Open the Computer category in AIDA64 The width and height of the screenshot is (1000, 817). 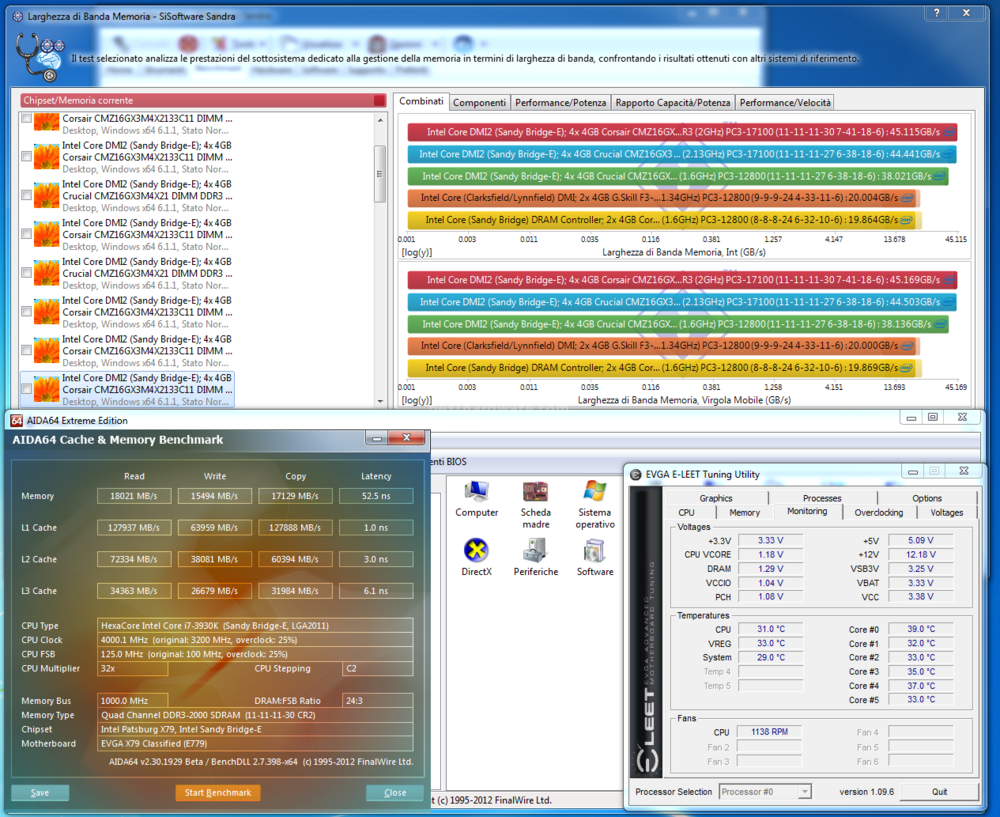point(476,499)
